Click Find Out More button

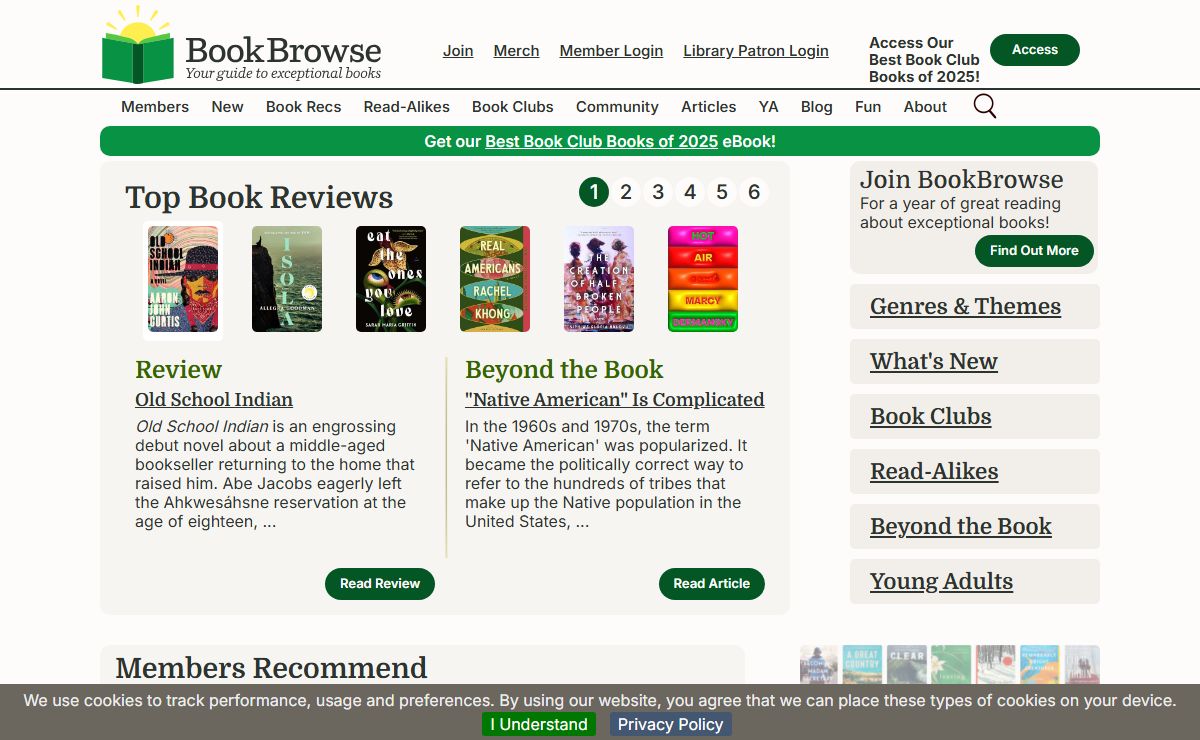coord(1034,251)
